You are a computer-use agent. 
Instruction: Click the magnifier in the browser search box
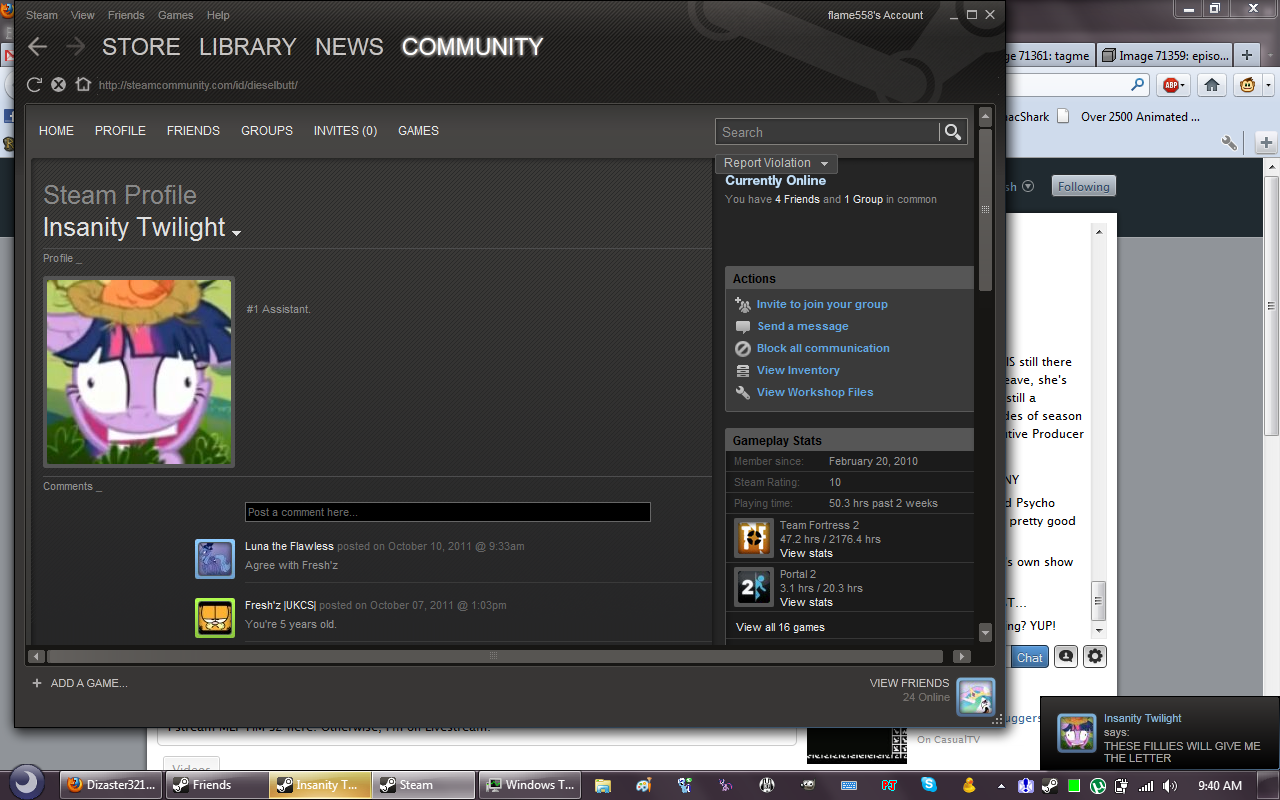(1137, 85)
